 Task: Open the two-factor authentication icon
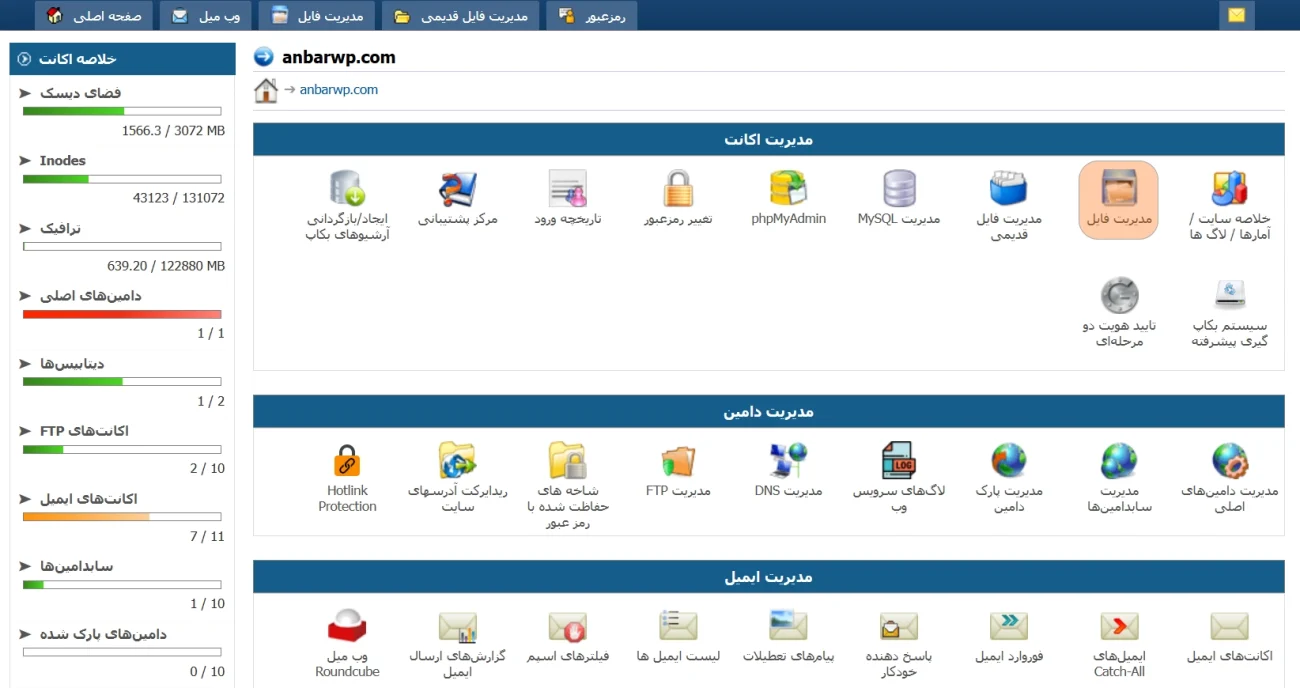(1118, 296)
